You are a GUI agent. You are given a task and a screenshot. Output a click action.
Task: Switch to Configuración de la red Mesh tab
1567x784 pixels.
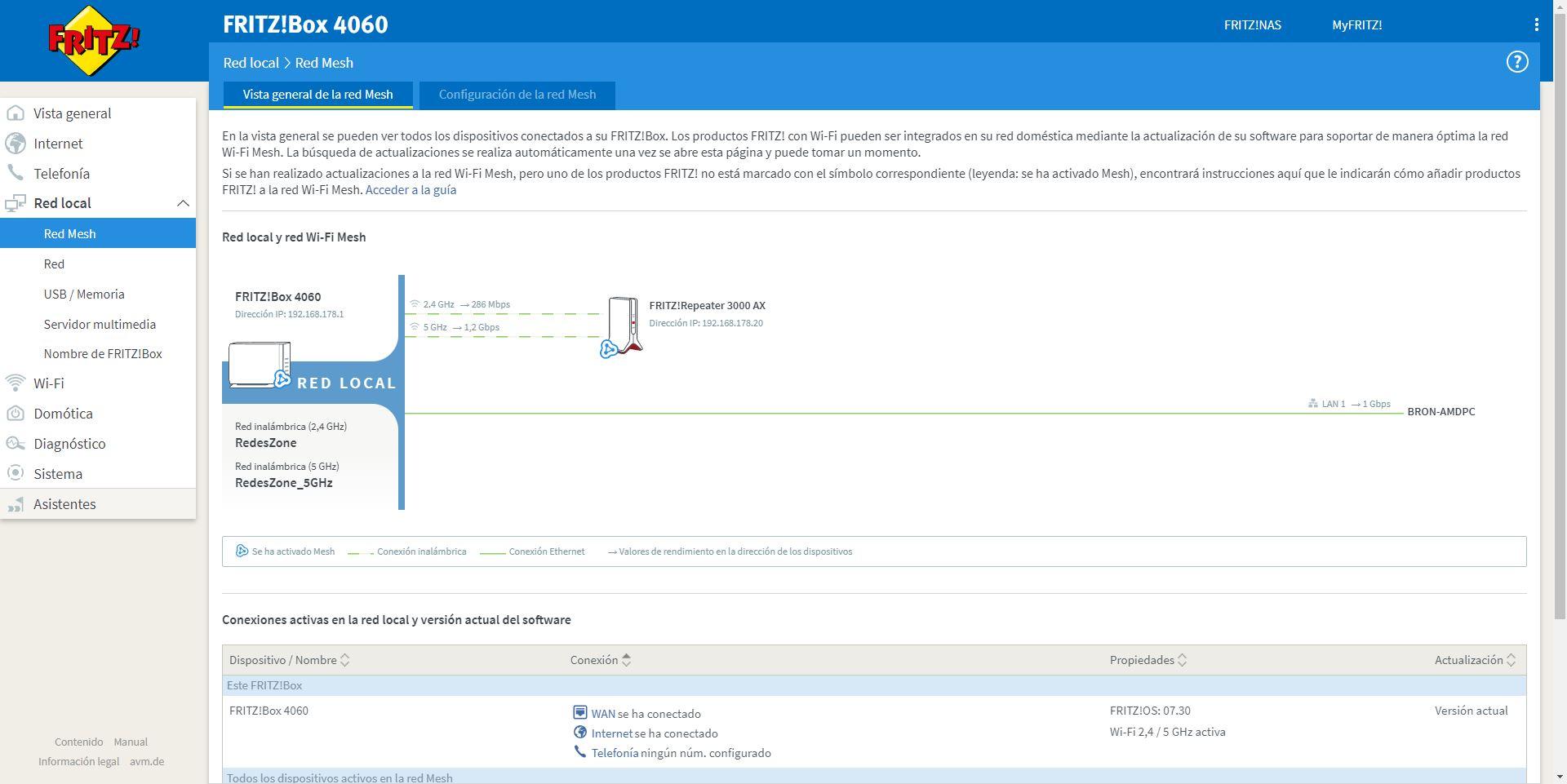(517, 95)
